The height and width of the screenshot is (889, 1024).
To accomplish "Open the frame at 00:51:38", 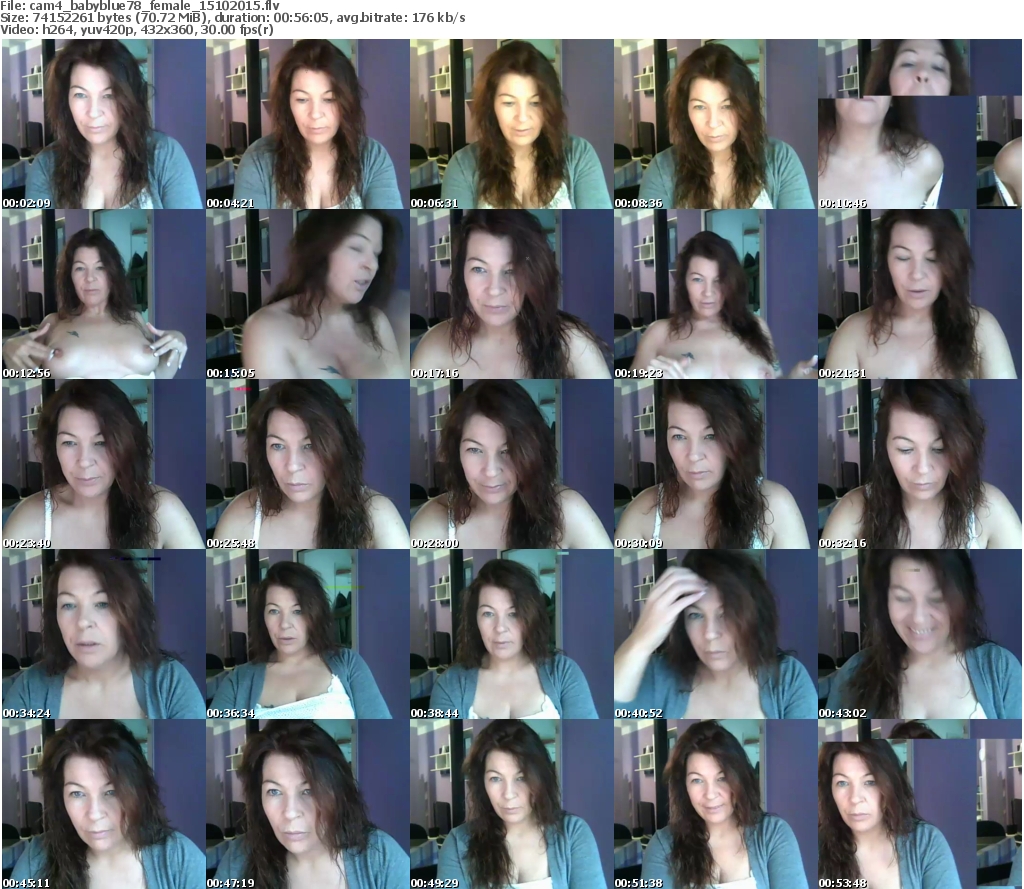I will pos(716,804).
